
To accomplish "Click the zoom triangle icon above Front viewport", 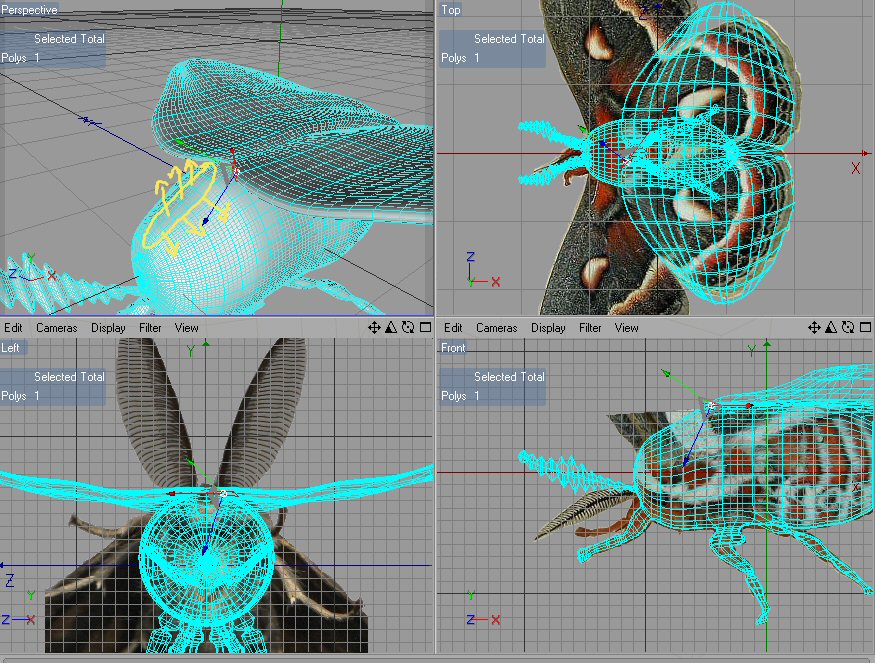I will click(x=832, y=327).
